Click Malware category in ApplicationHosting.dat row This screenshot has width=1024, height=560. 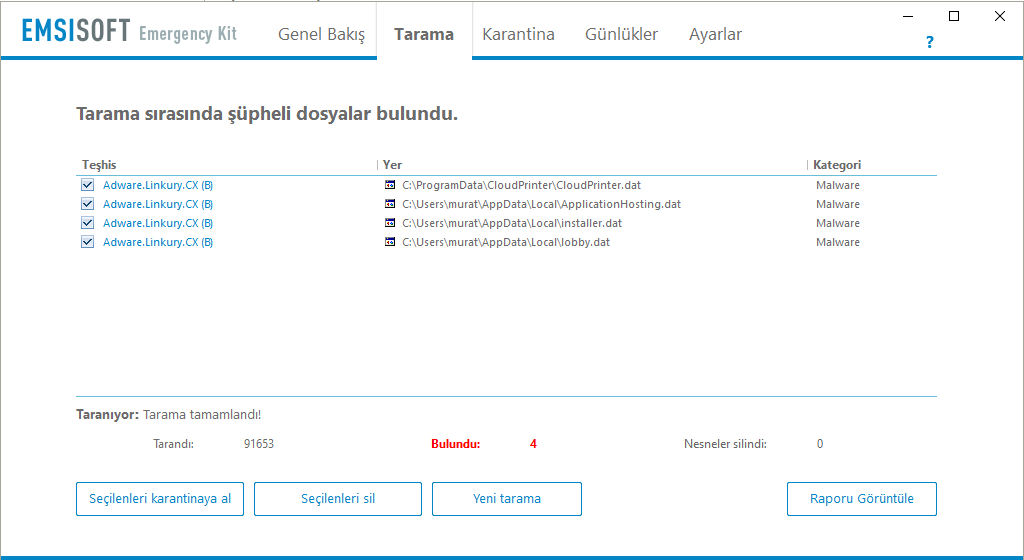(838, 204)
